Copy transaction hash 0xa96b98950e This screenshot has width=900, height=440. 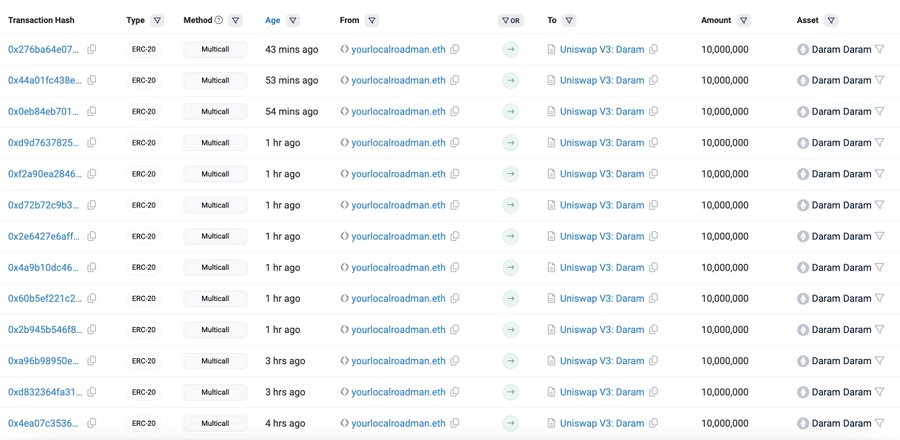point(91,361)
